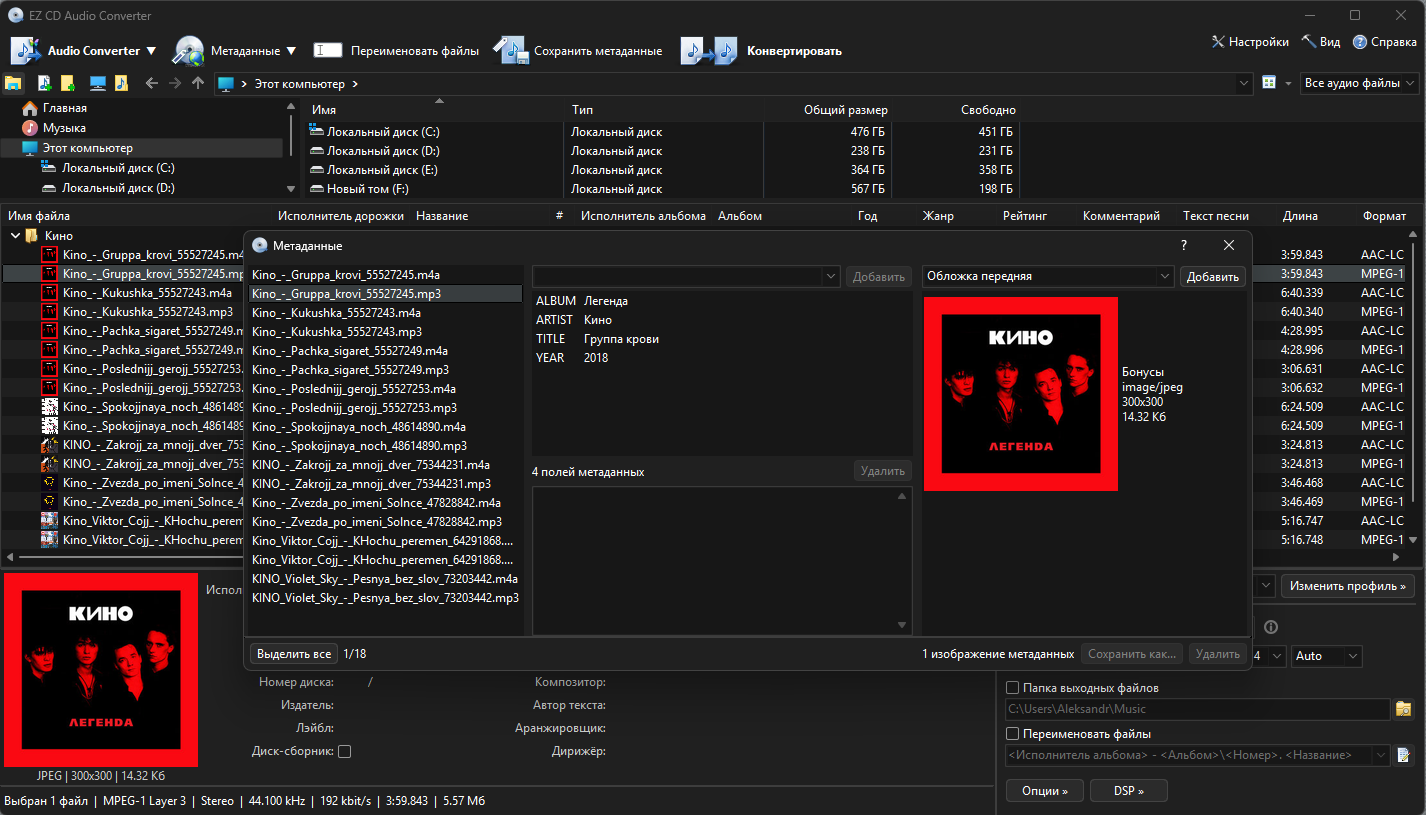Click Изменить профиль button
Image resolution: width=1426 pixels, height=815 pixels.
[1348, 586]
